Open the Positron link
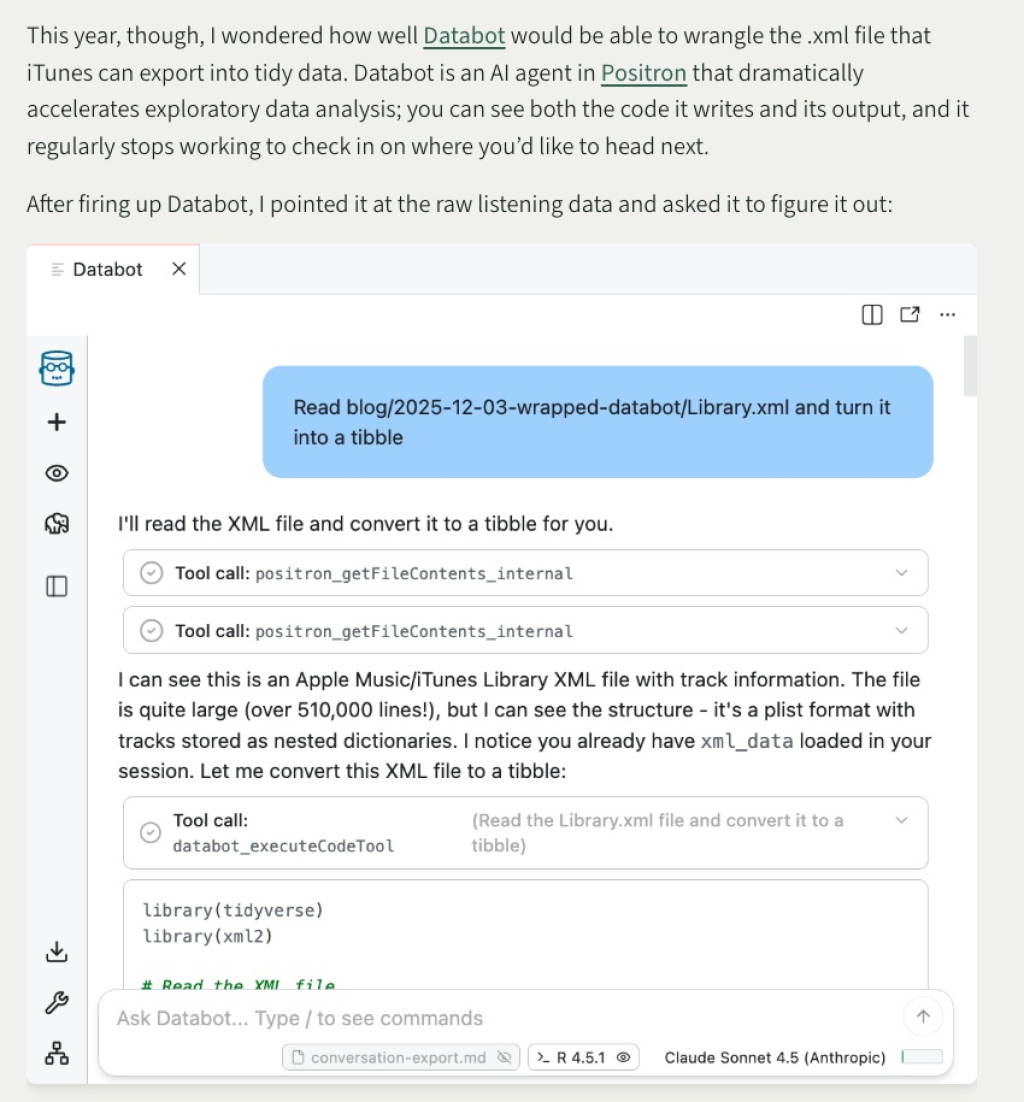This screenshot has width=1024, height=1102. click(643, 73)
